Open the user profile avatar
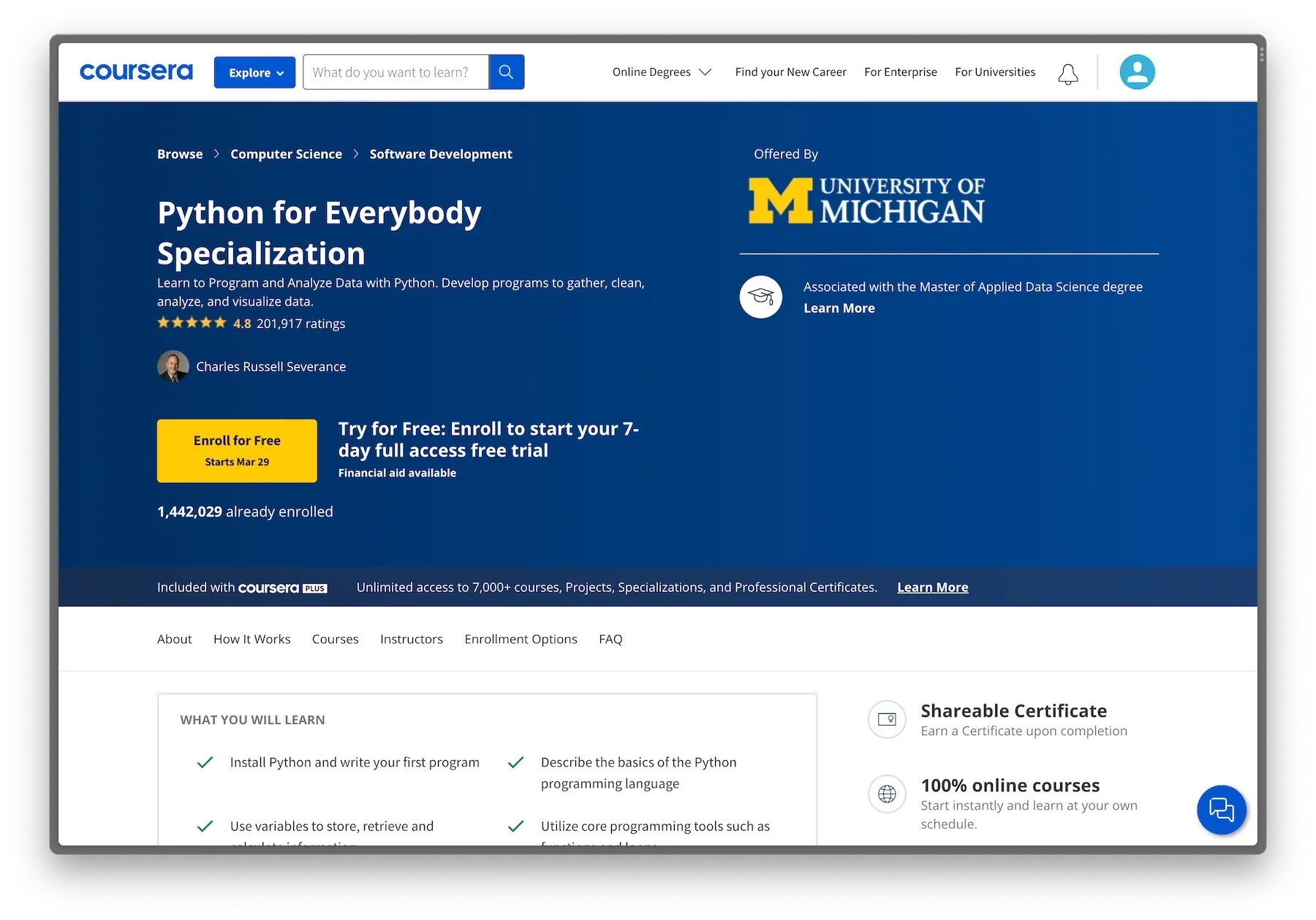This screenshot has height=920, width=1316. pos(1137,72)
